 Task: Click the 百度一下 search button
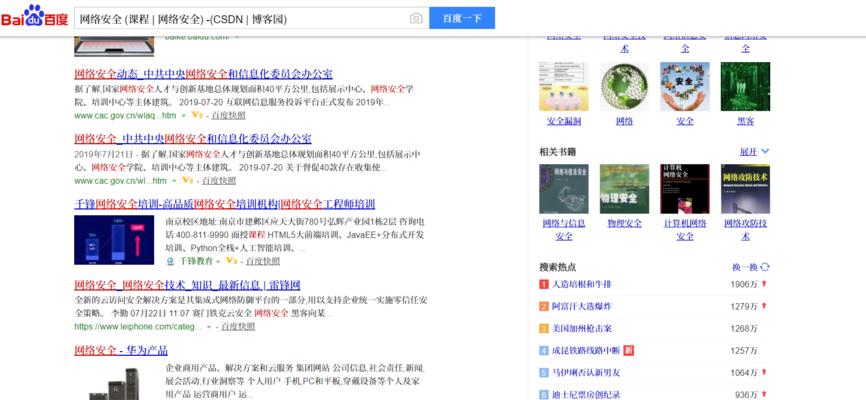462,18
